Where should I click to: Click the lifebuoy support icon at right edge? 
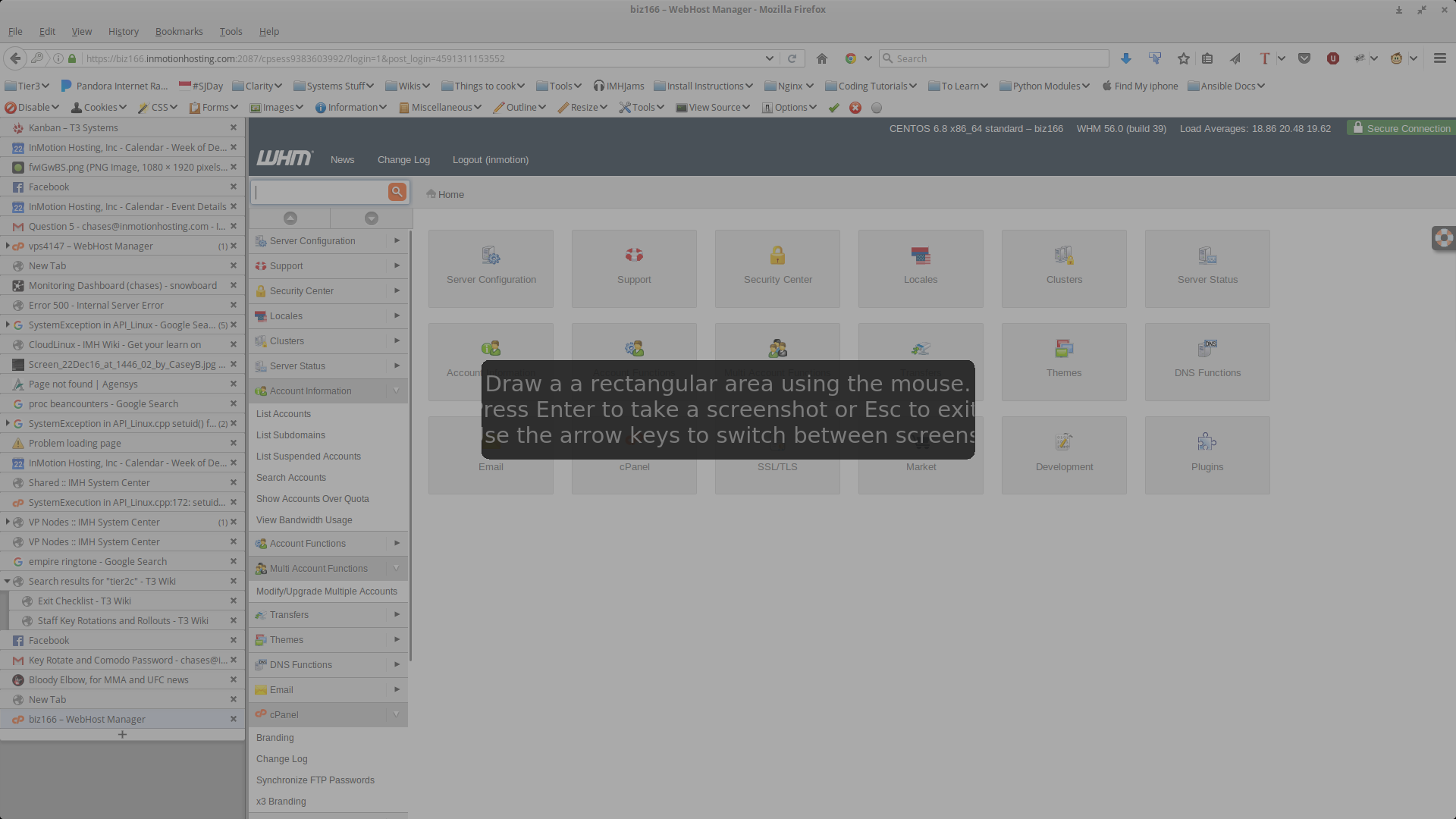pos(1443,238)
